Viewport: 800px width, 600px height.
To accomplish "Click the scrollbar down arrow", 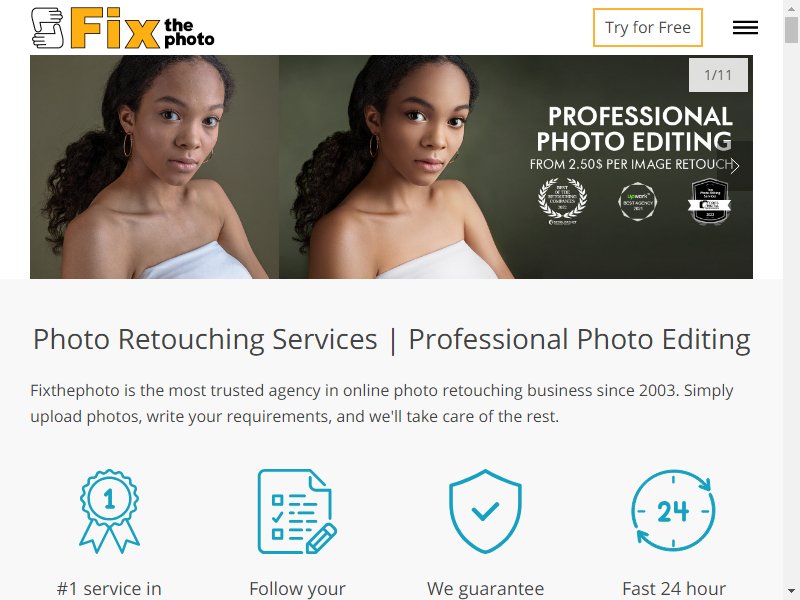I will [x=791, y=591].
